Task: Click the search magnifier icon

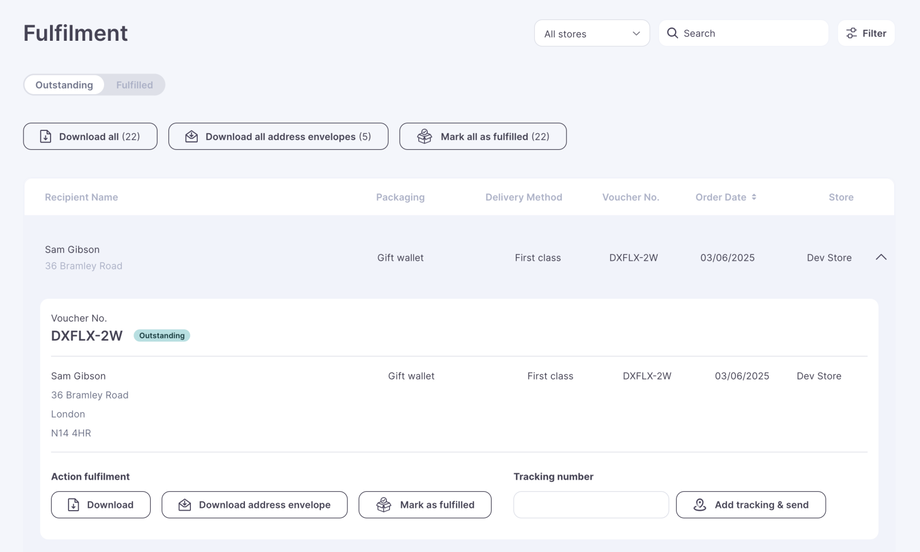Action: point(673,33)
